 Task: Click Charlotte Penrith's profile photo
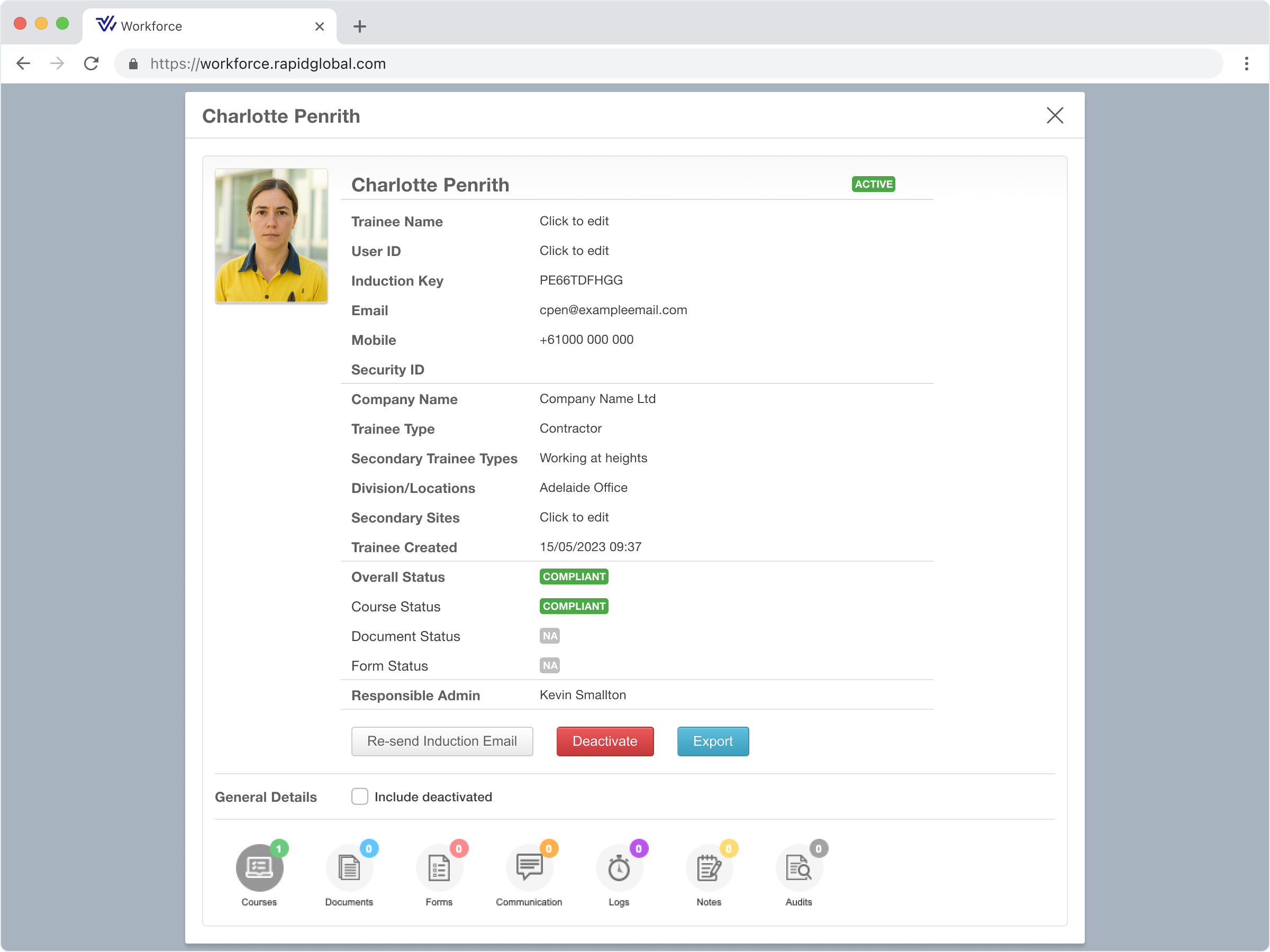[x=270, y=235]
